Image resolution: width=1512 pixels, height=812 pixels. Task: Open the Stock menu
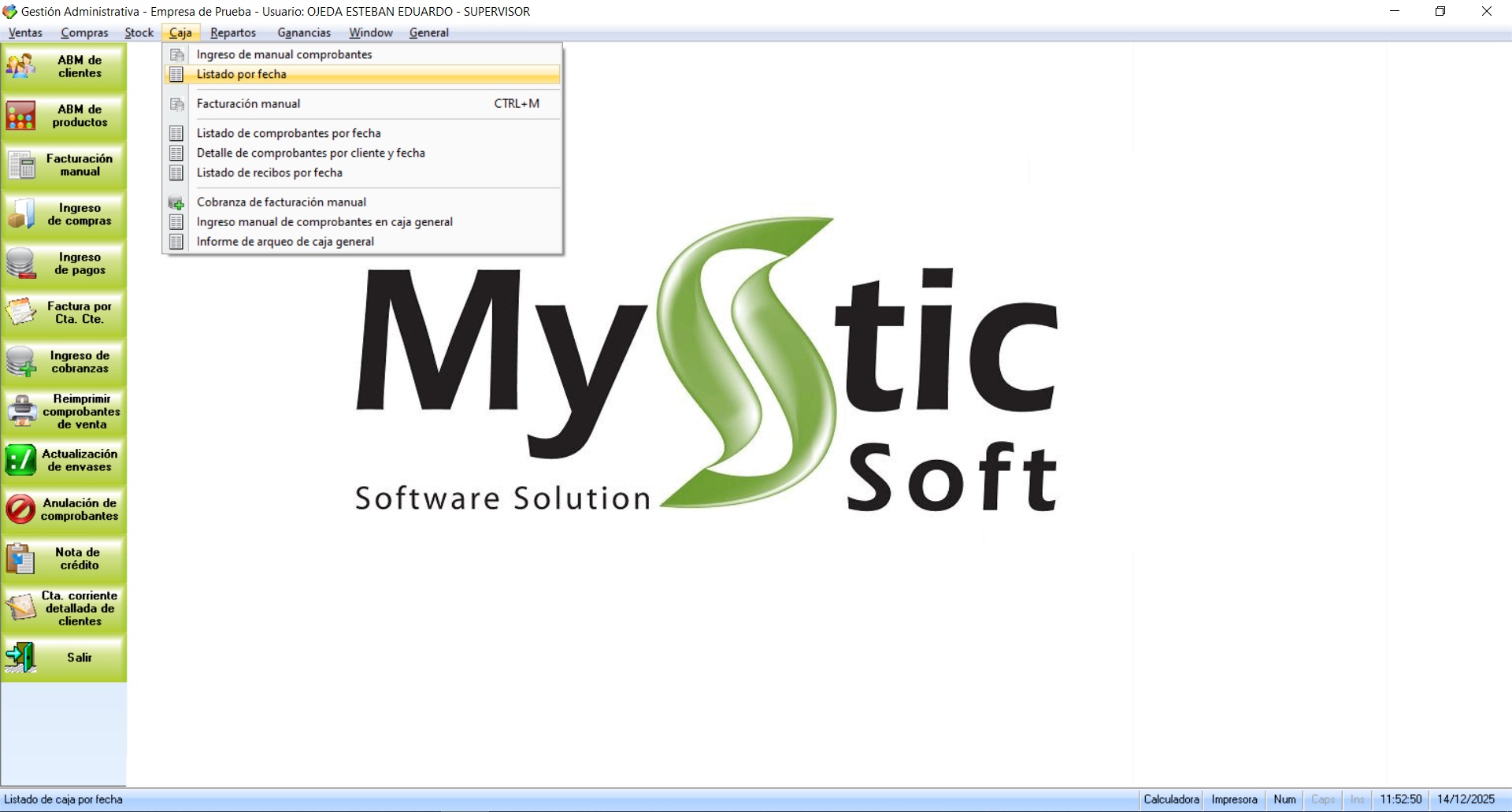[139, 32]
